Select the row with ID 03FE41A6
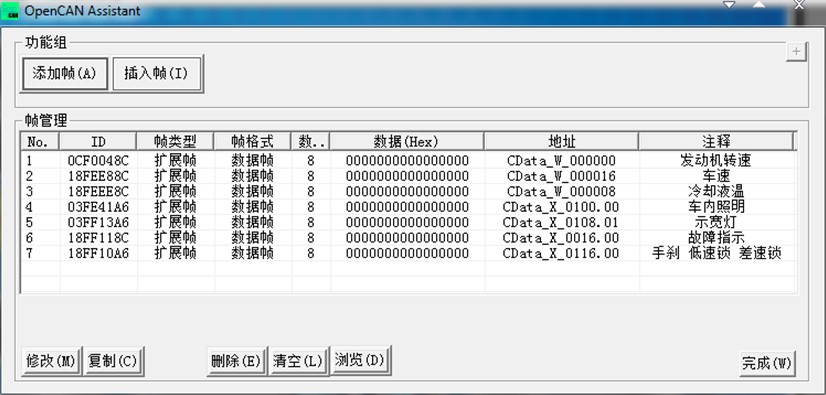 [408, 206]
